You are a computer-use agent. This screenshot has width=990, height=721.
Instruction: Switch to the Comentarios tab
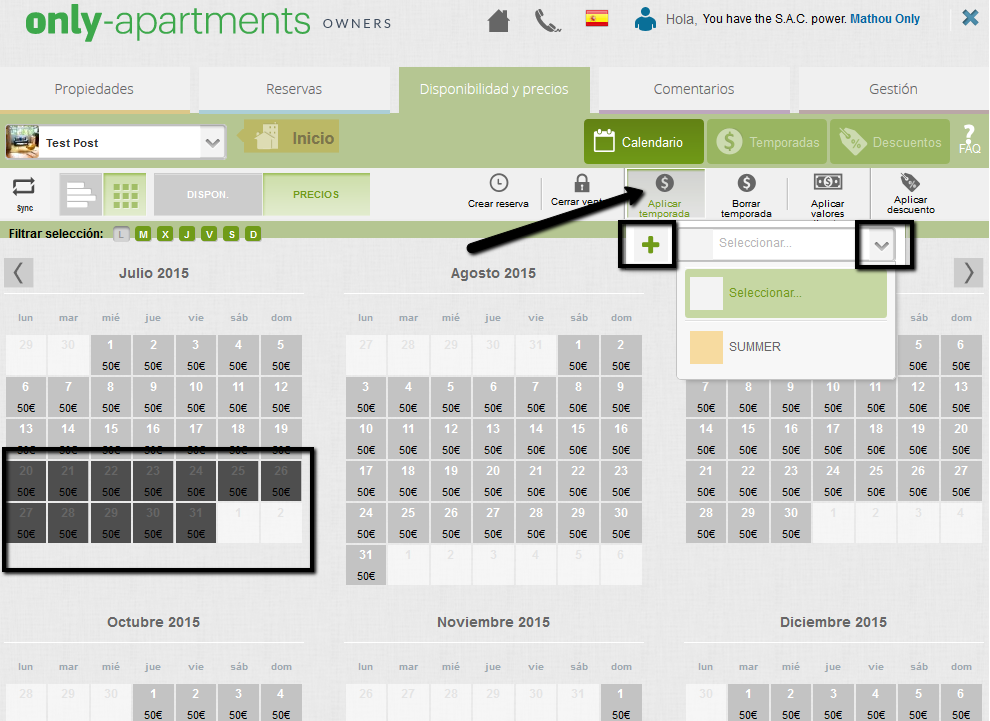click(694, 89)
